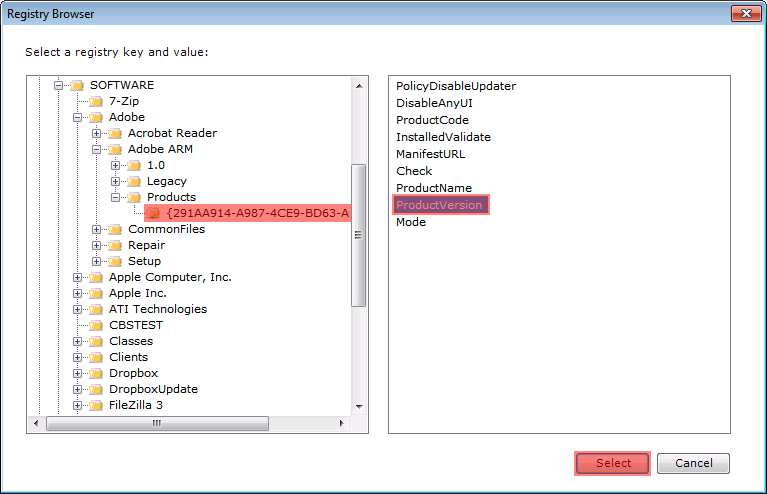Screen dimensions: 767x494
Task: Click the Clients folder icon
Action: [96, 358]
